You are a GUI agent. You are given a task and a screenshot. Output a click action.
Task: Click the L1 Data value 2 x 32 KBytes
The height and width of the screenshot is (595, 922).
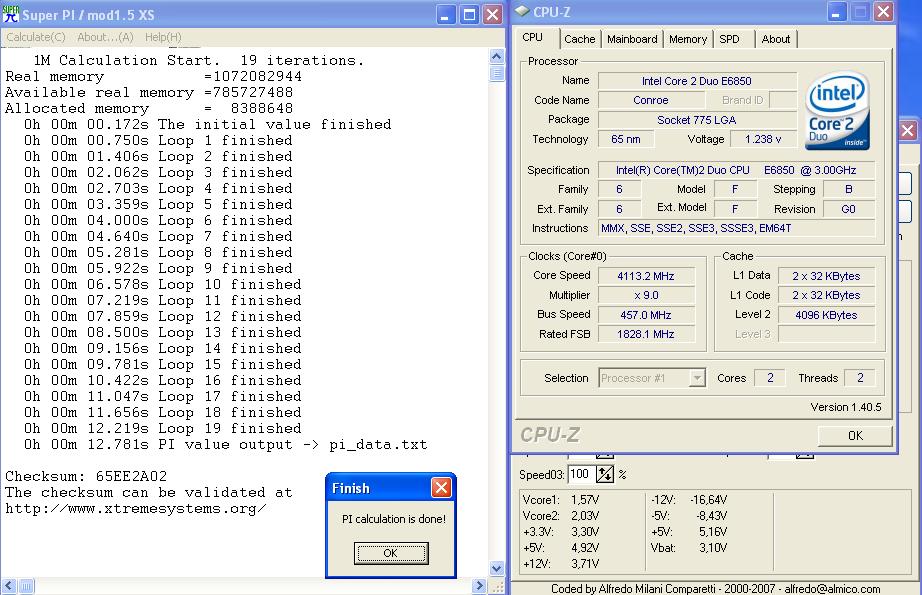click(826, 276)
